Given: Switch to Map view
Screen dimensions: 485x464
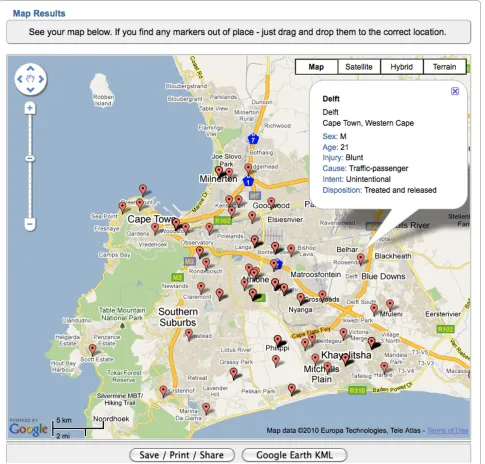Looking at the screenshot, I should [x=316, y=67].
